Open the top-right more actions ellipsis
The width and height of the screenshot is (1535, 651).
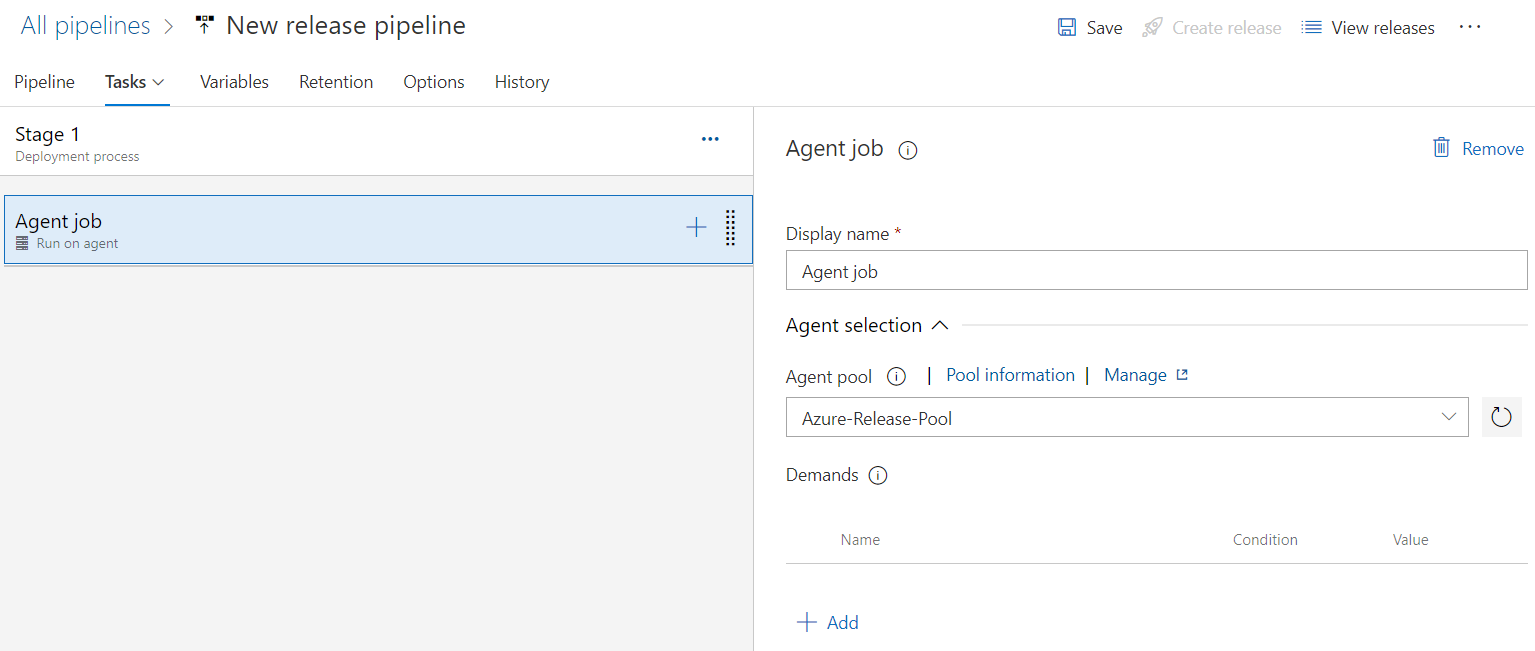pos(1469,27)
